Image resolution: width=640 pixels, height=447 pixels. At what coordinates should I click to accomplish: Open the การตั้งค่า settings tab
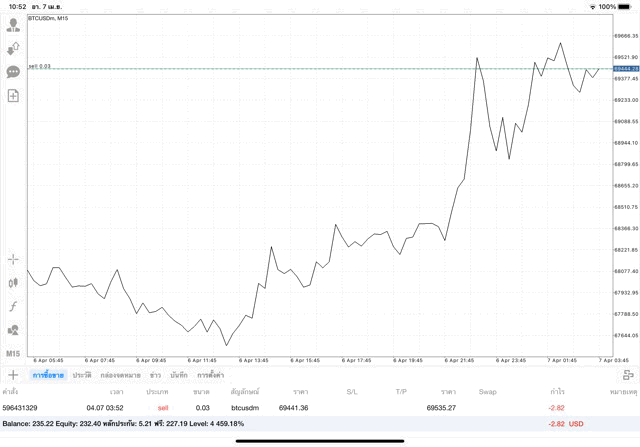[210, 375]
